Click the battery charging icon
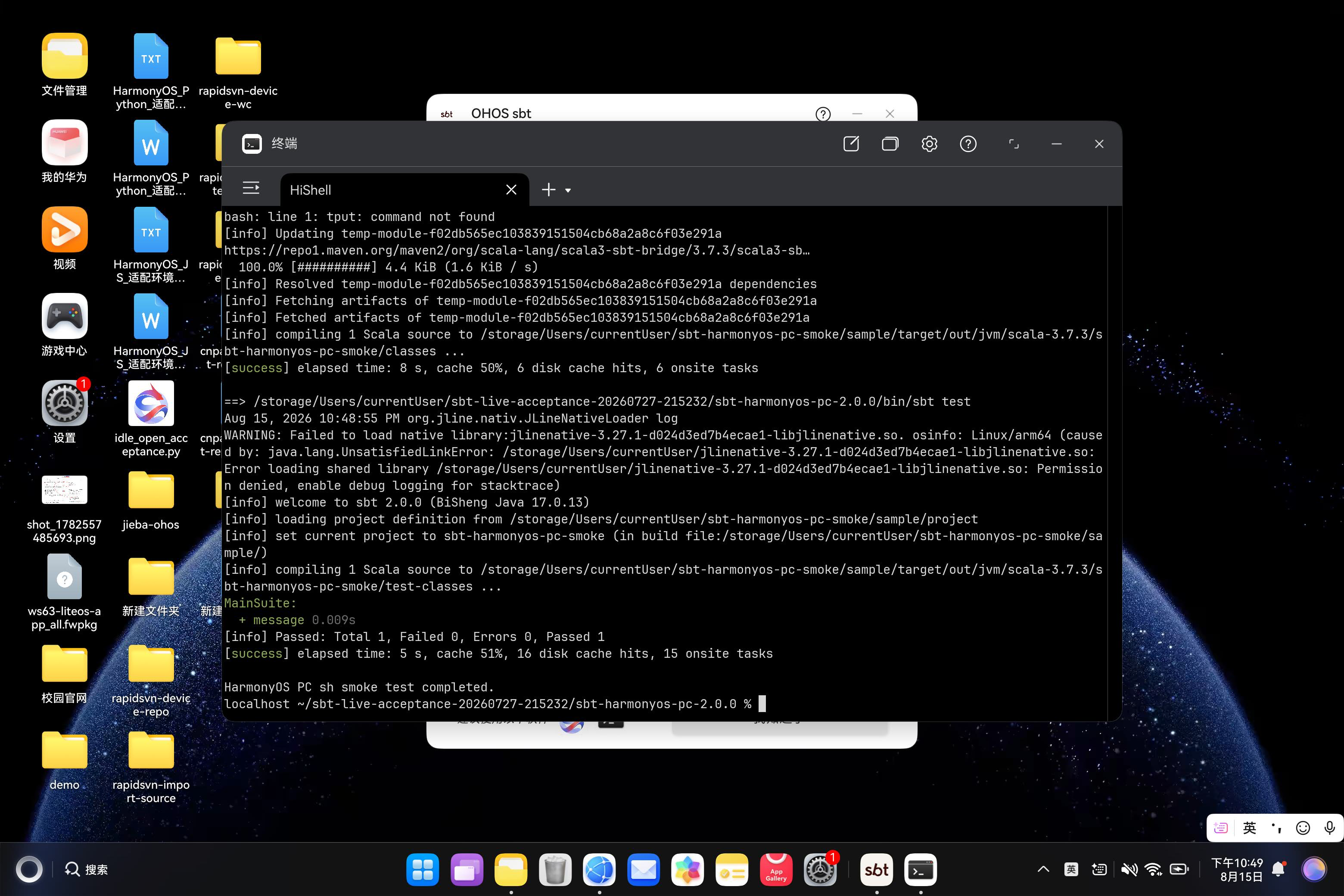Viewport: 1344px width, 896px height. click(1179, 869)
